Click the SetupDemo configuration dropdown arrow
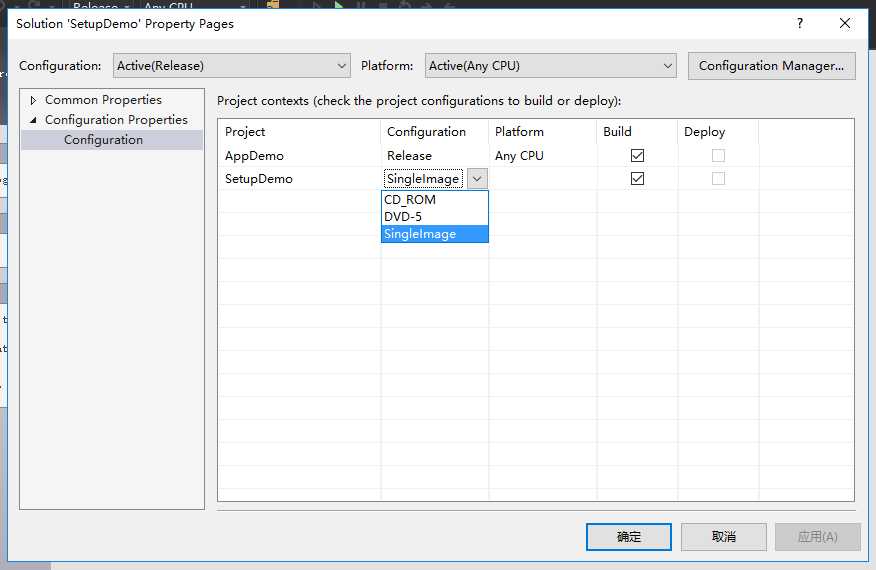876x570 pixels. click(x=477, y=179)
